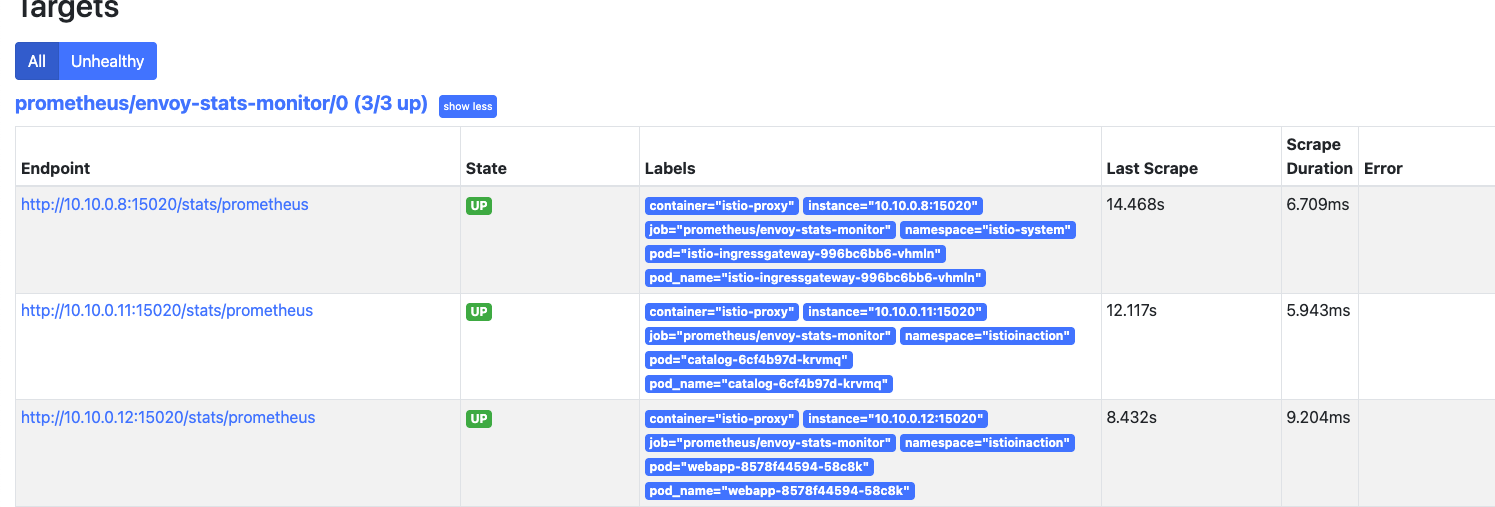Click UP state badge for 10.10.0.11 row

[x=479, y=312]
